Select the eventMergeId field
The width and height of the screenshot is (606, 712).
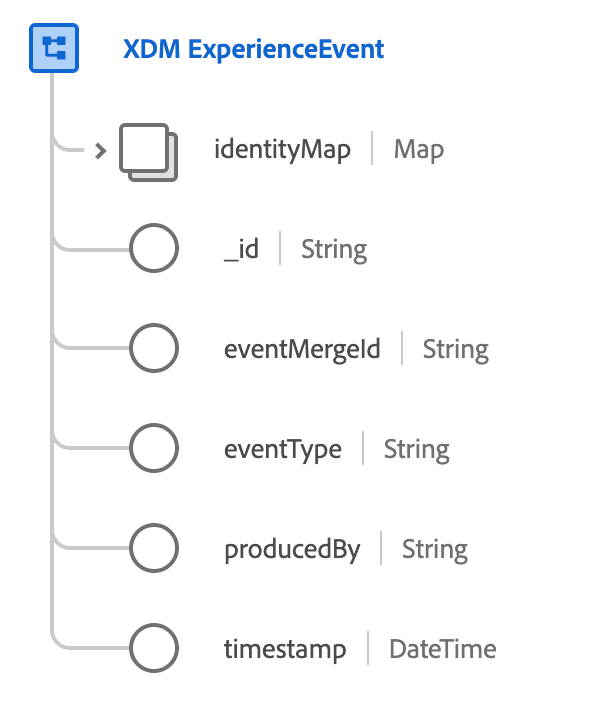click(x=302, y=349)
